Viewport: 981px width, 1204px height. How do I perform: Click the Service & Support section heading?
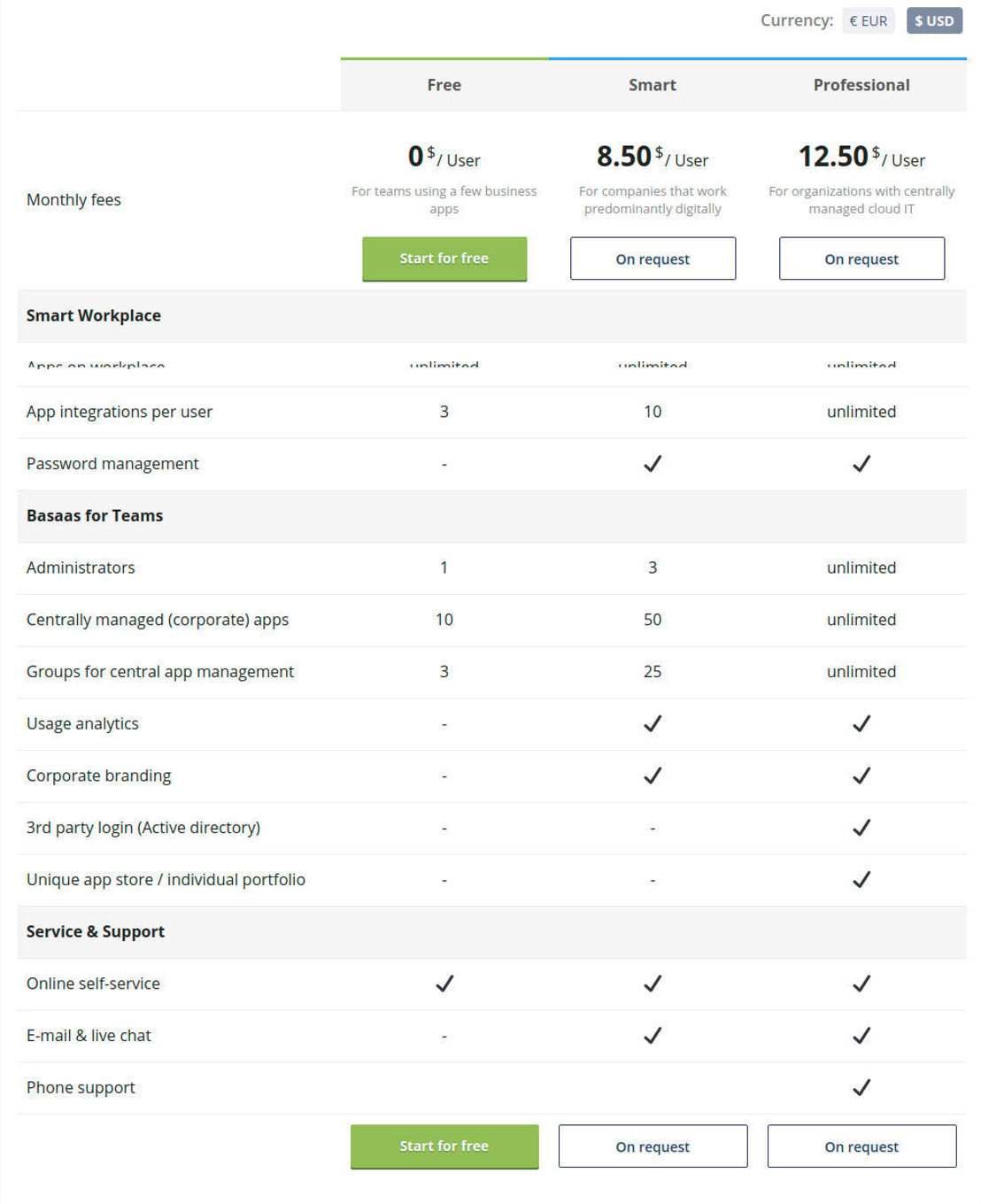(96, 931)
